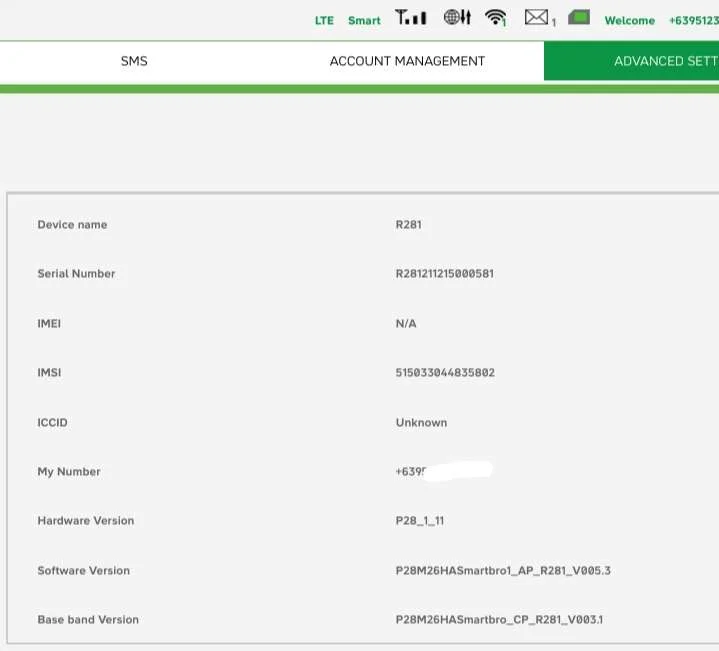Screen dimensions: 719x651
Task: Select serial number R281211215000581
Action: pyautogui.click(x=445, y=274)
